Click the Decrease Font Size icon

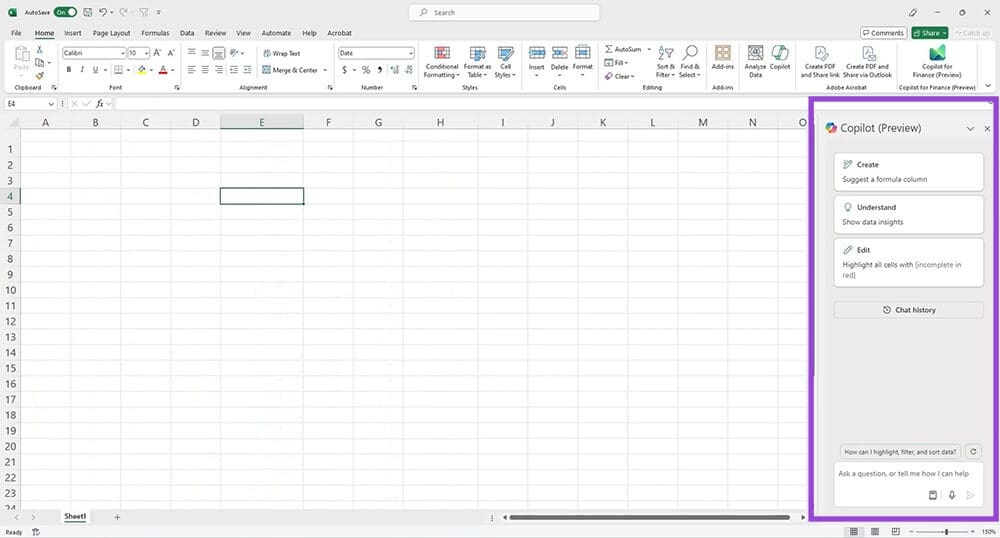[x=171, y=53]
